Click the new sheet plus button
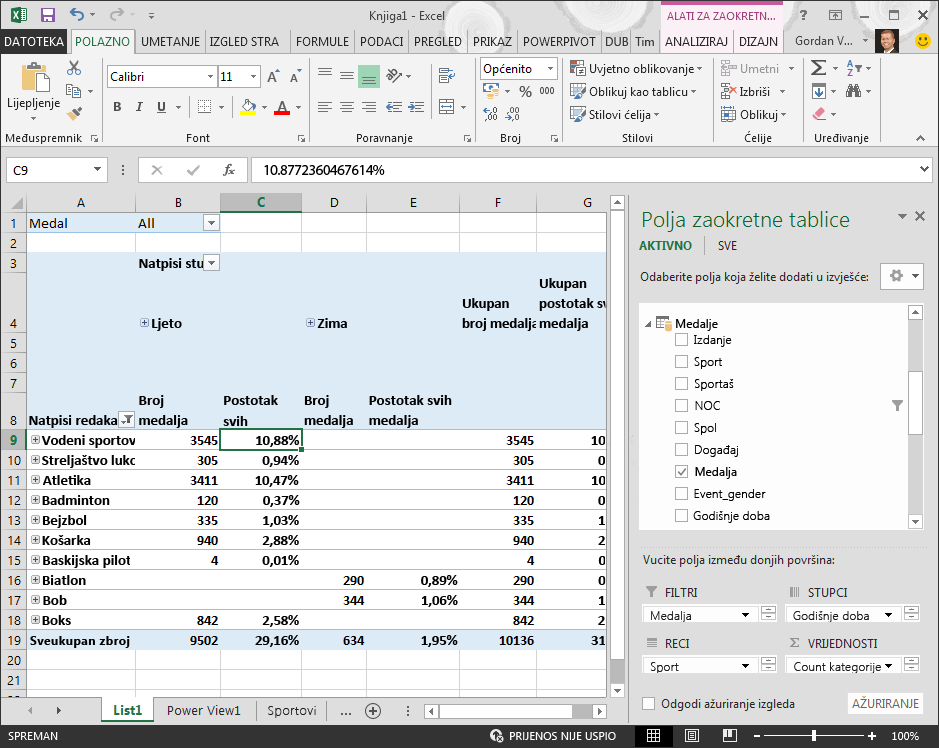 373,711
